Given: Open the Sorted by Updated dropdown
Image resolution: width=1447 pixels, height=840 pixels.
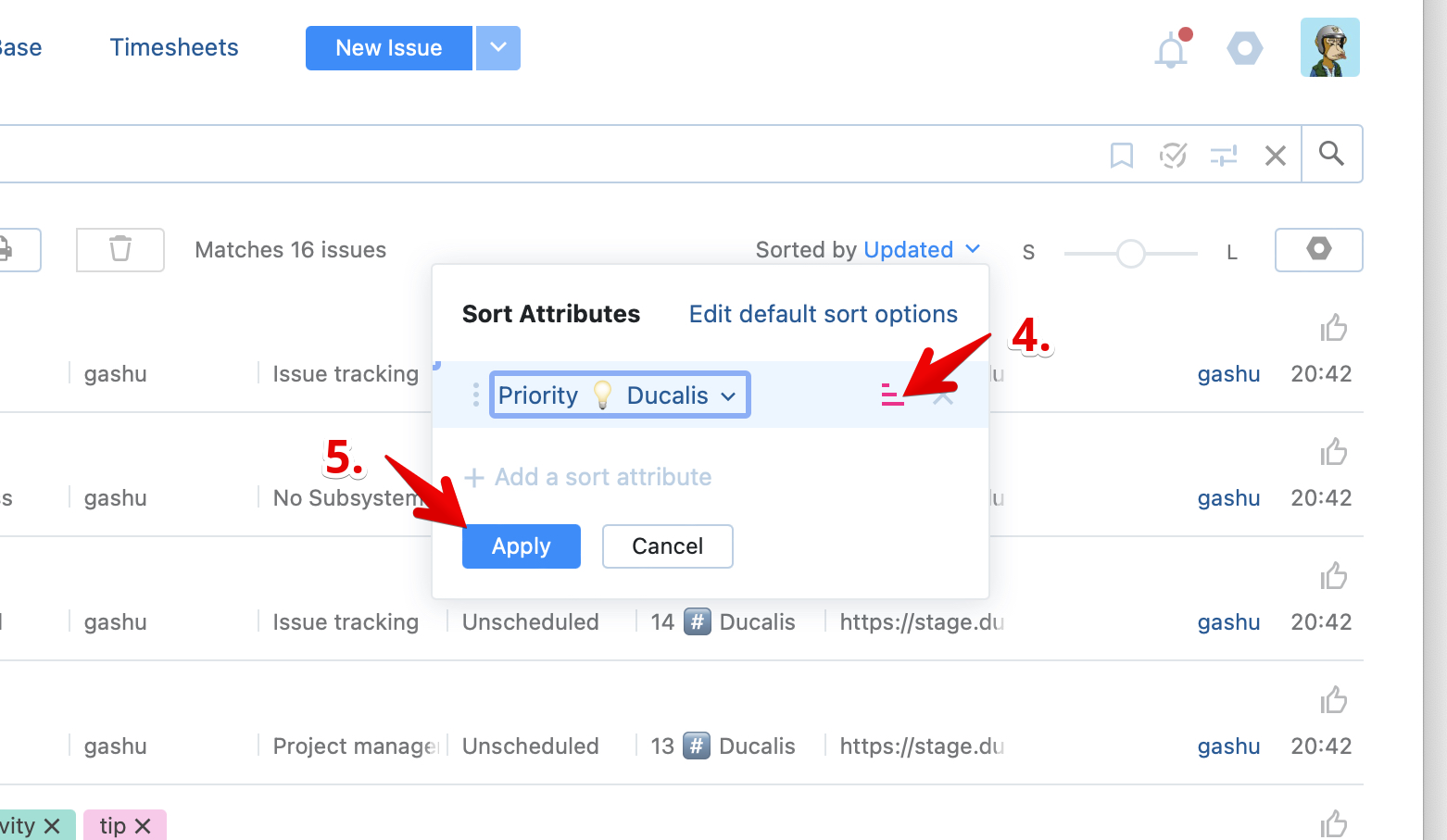Looking at the screenshot, I should pyautogui.click(x=920, y=250).
